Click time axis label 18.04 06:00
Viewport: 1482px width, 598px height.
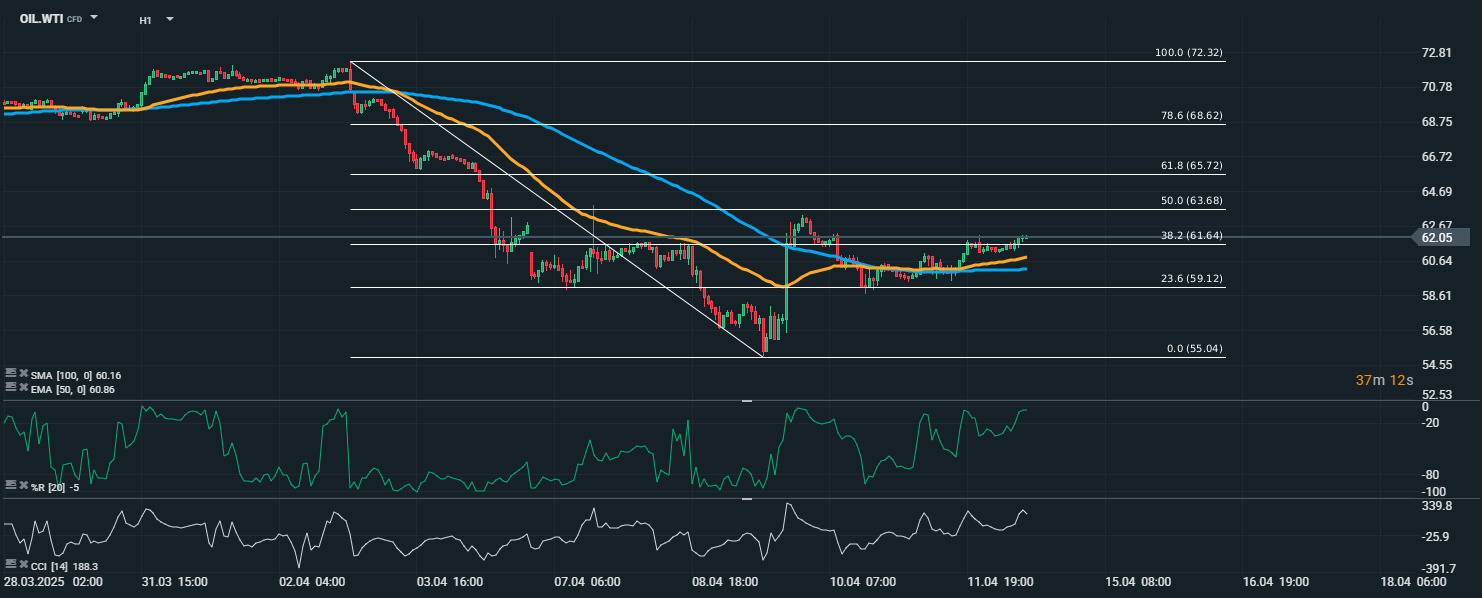tap(1412, 582)
